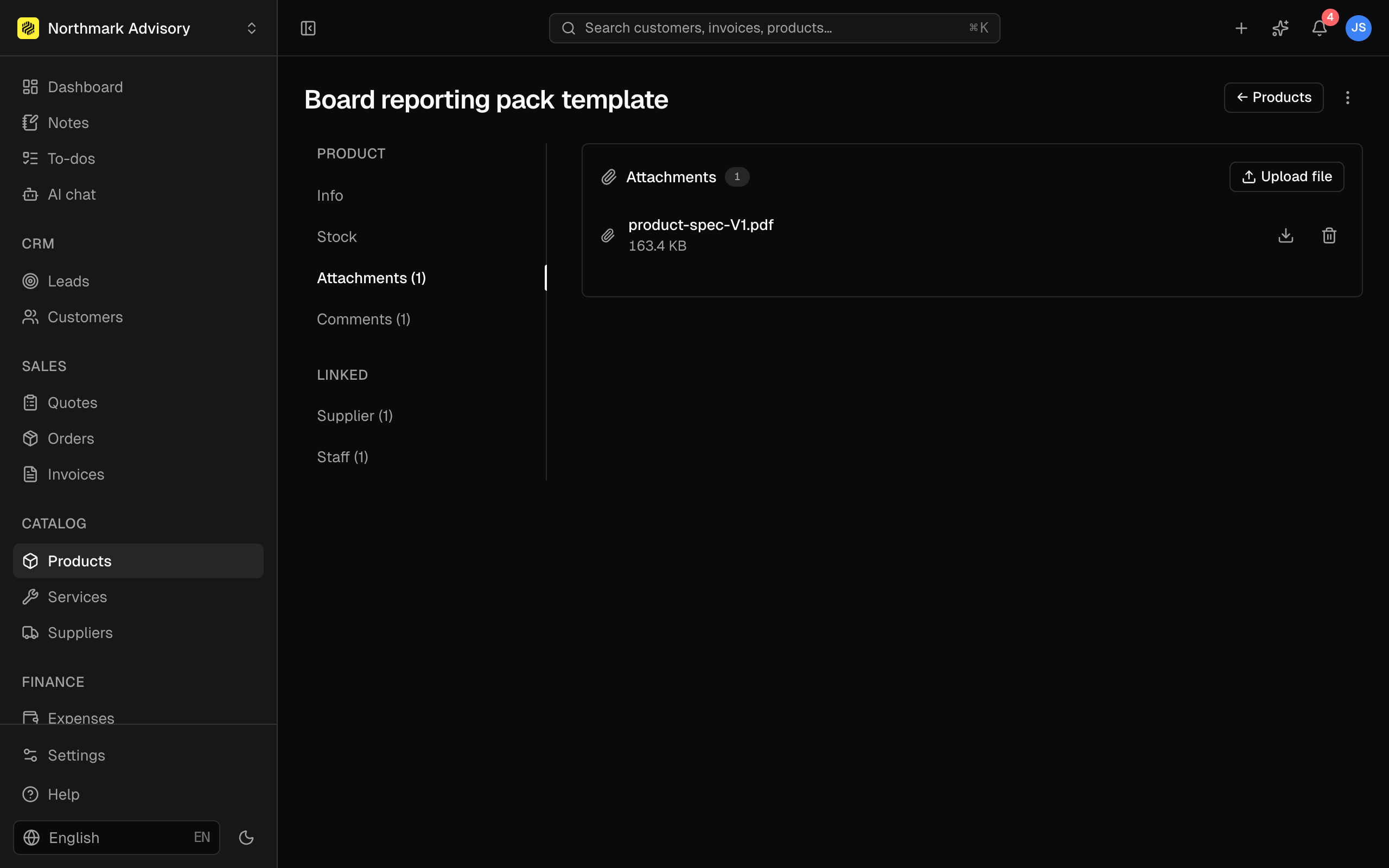Screen dimensions: 1389x868
Task: Open the AI sparkles assistant icon
Action: pos(1280,28)
